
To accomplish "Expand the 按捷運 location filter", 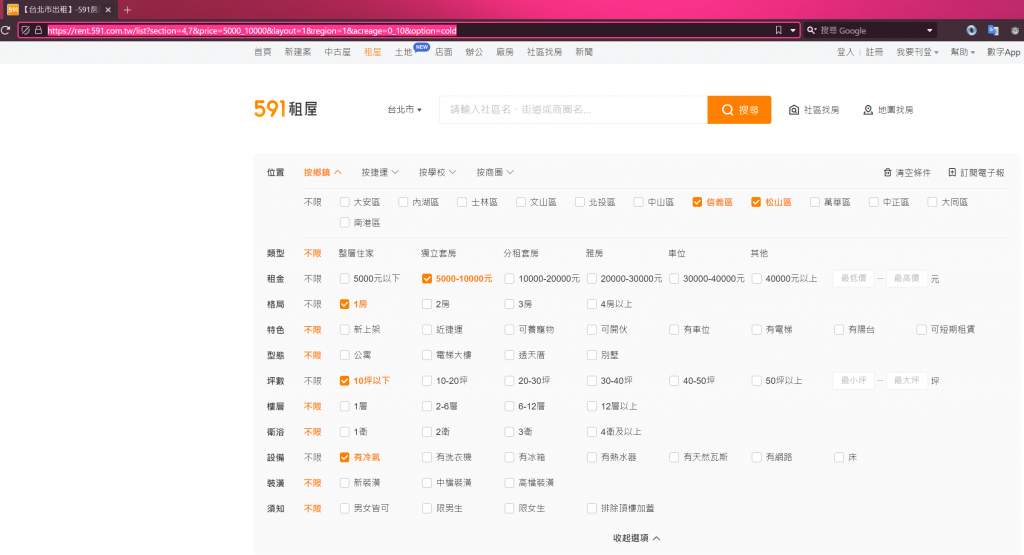I will pyautogui.click(x=380, y=172).
